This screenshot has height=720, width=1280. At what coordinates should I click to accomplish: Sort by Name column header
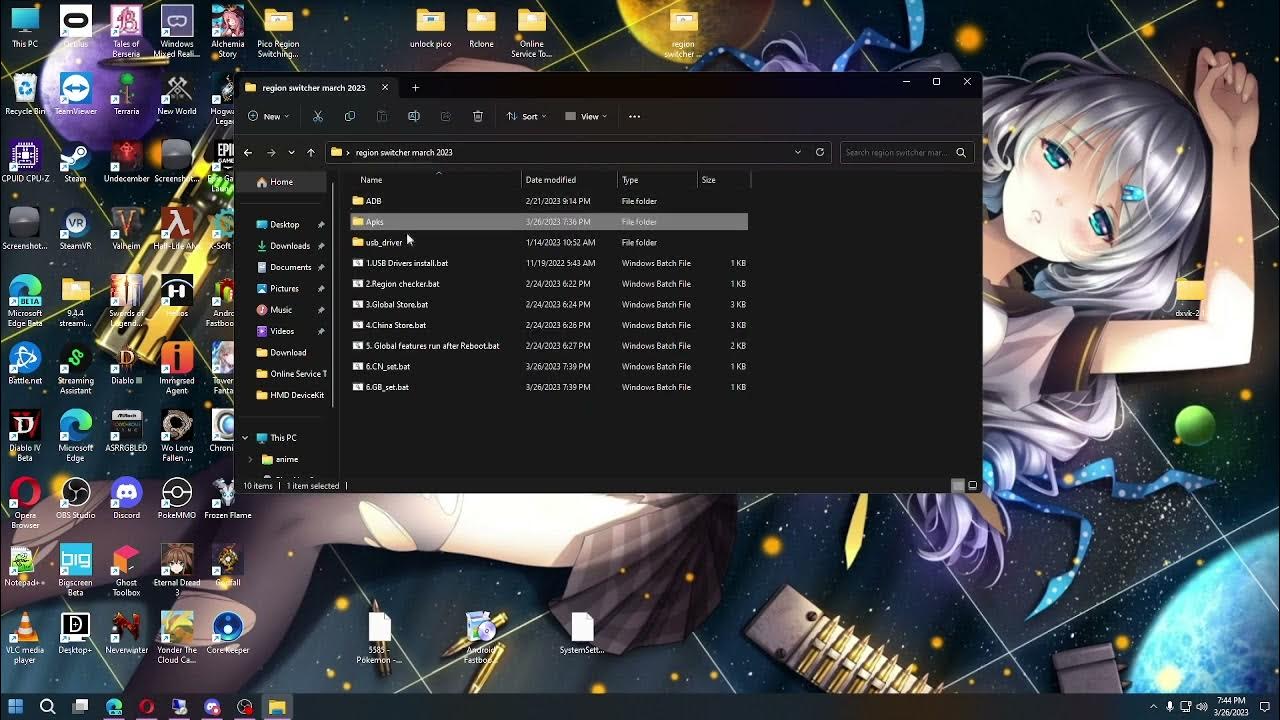point(437,180)
